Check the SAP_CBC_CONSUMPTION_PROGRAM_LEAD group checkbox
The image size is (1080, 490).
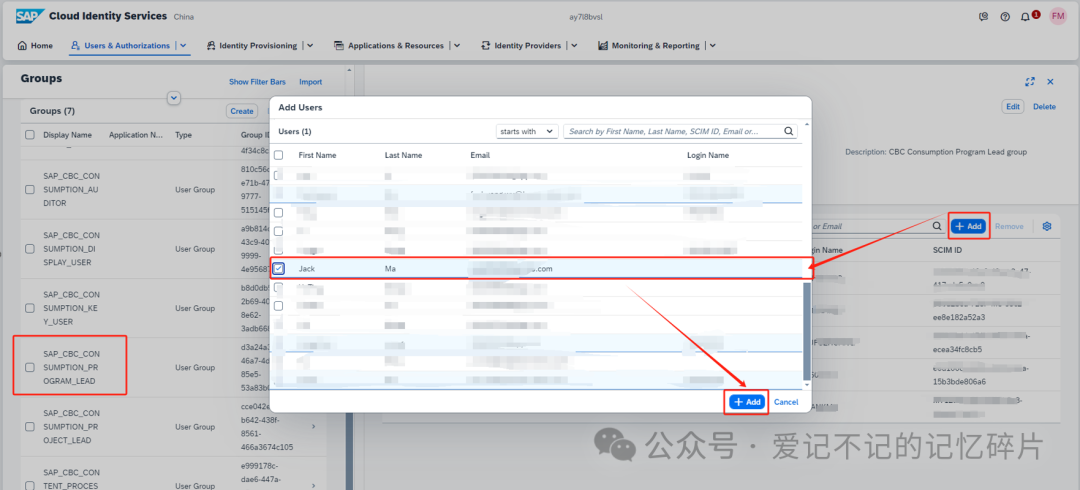(x=30, y=367)
